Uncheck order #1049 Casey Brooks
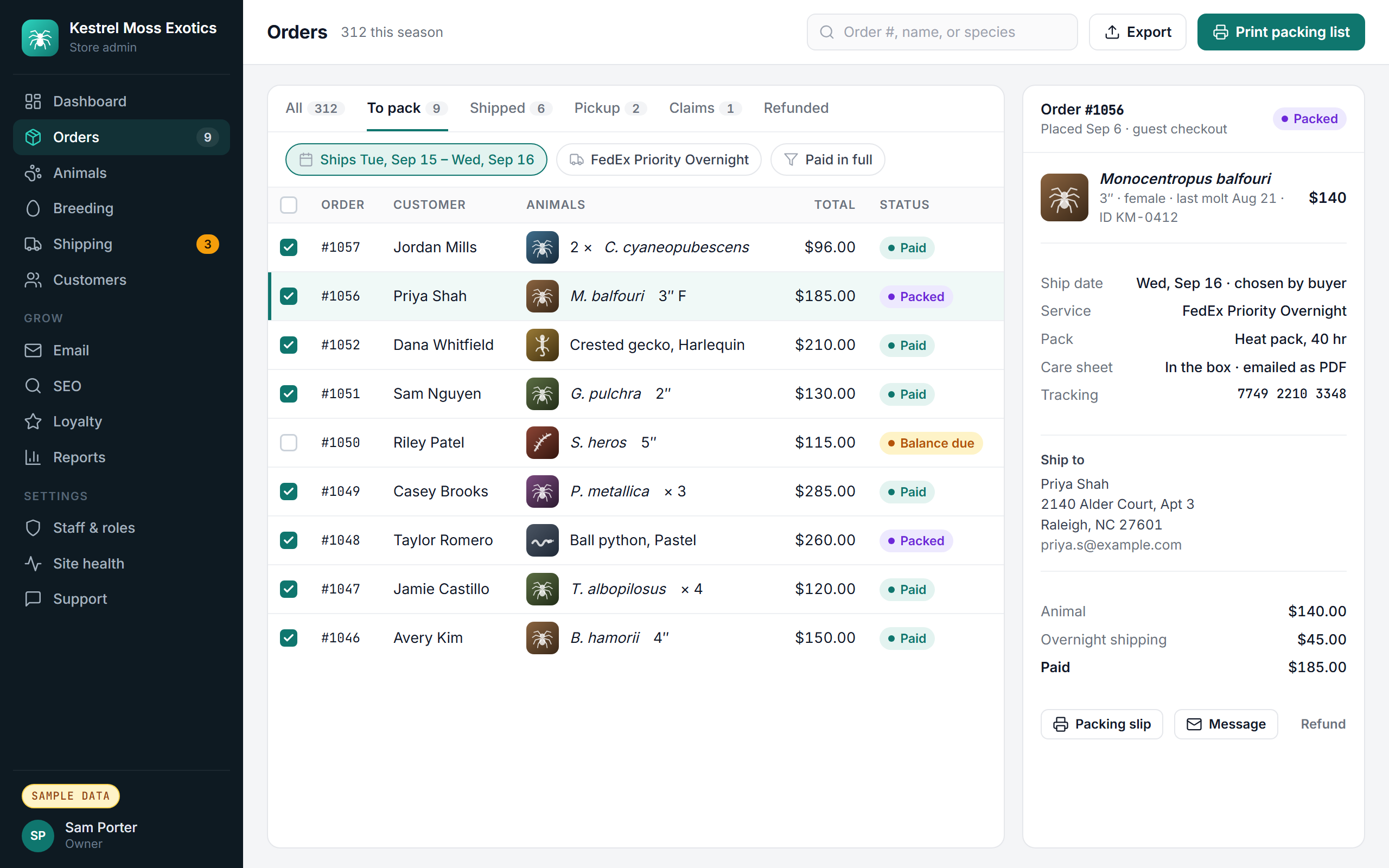Image resolution: width=1389 pixels, height=868 pixels. [289, 492]
